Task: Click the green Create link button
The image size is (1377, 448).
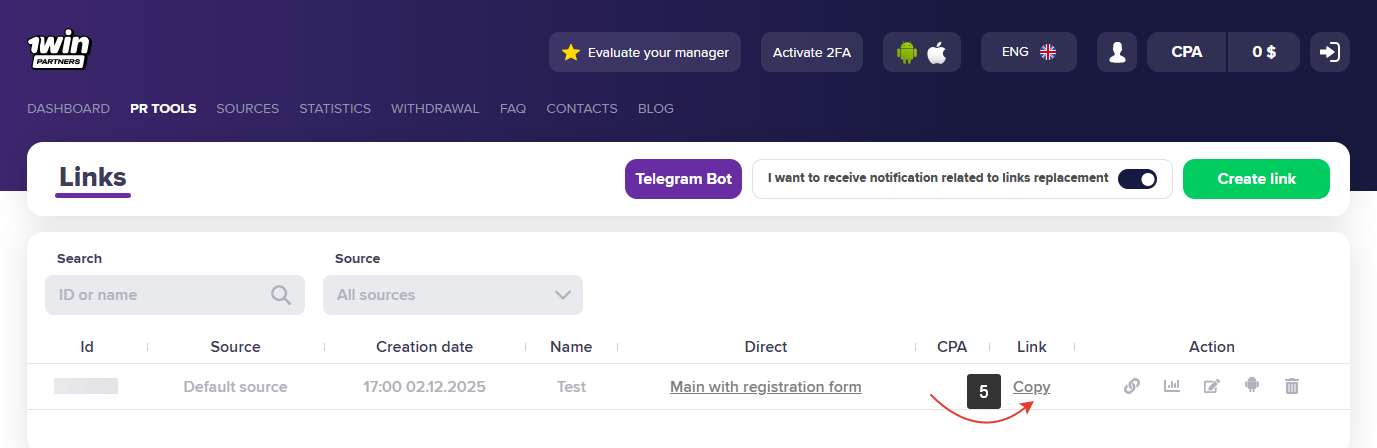Action: (1256, 179)
